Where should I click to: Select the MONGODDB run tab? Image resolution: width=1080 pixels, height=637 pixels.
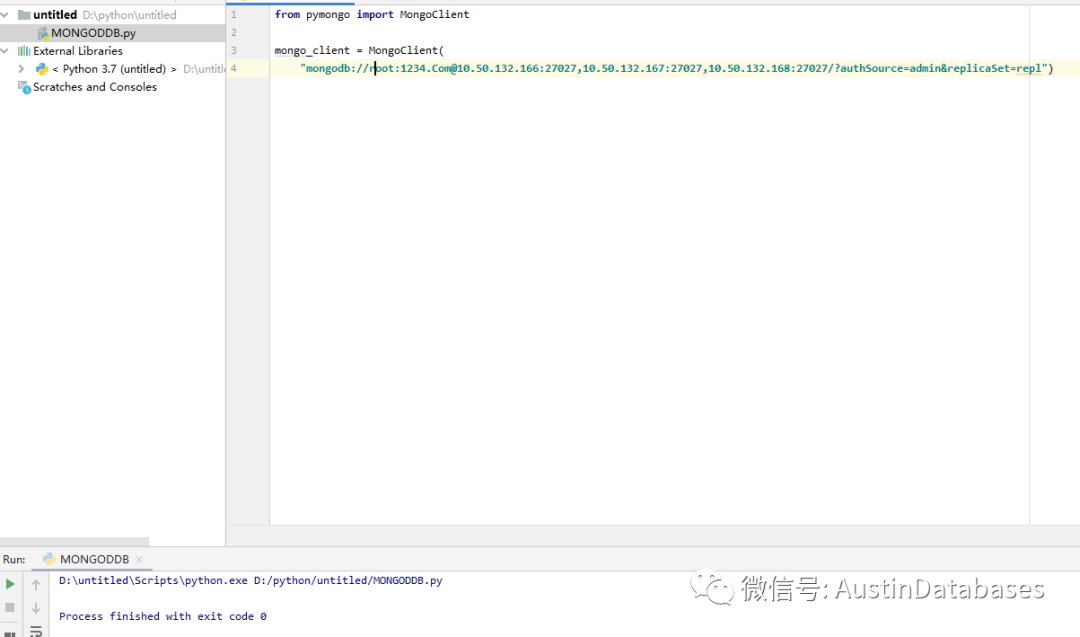coord(94,559)
